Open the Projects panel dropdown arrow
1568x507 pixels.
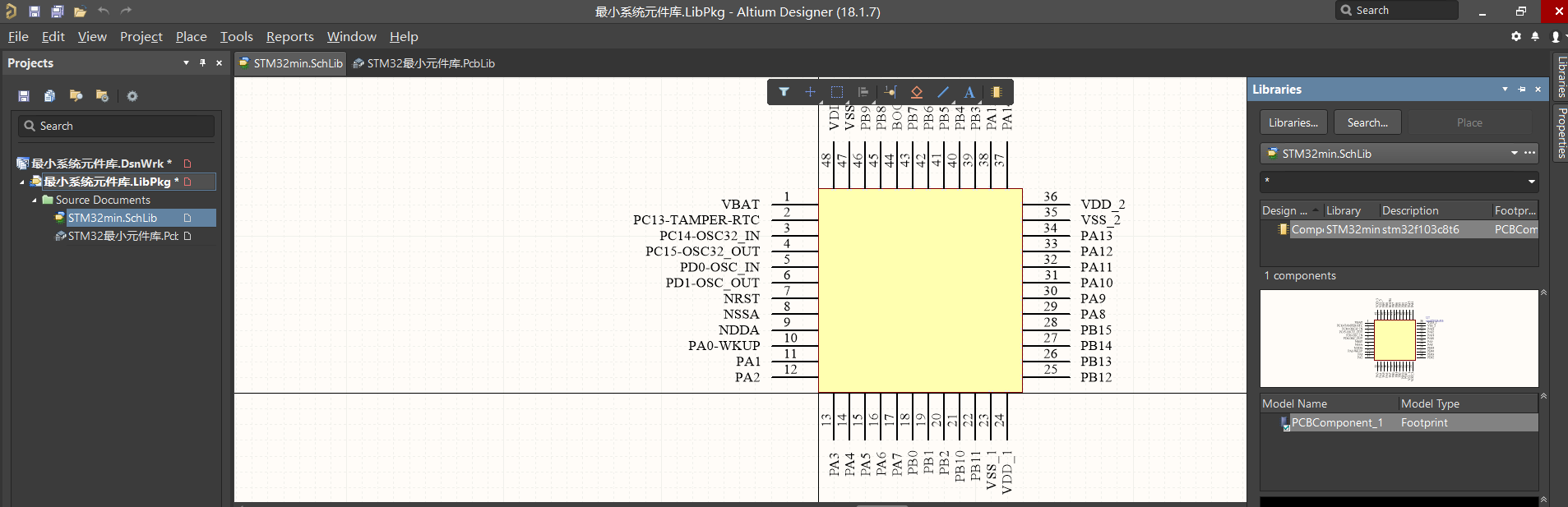pos(186,62)
